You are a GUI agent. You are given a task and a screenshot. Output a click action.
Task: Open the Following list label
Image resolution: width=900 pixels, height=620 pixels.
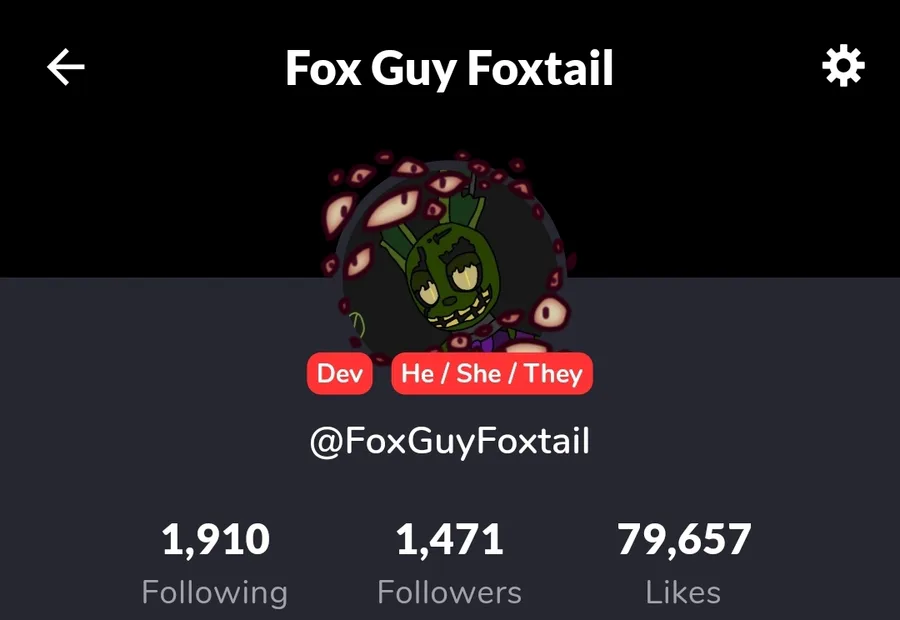(215, 592)
